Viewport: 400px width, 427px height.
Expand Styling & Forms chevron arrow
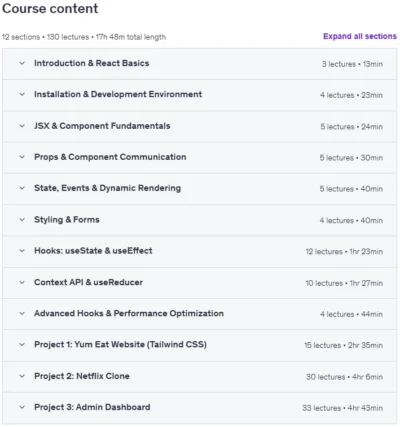(22, 220)
